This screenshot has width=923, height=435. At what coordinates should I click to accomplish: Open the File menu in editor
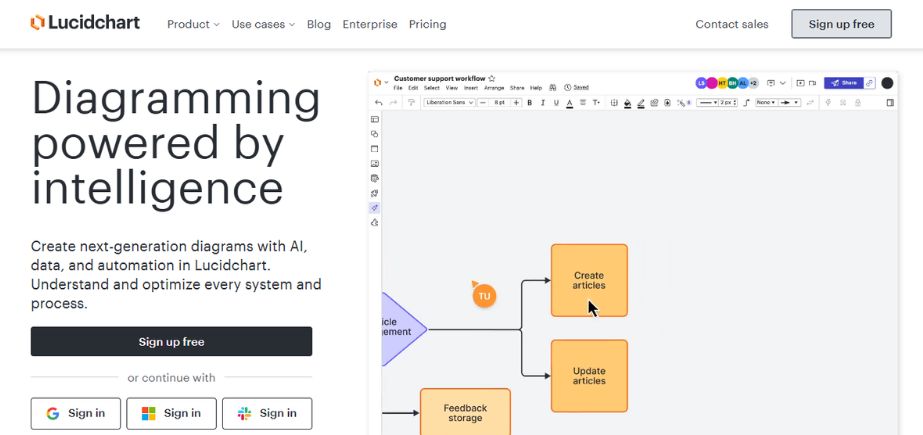[x=398, y=88]
